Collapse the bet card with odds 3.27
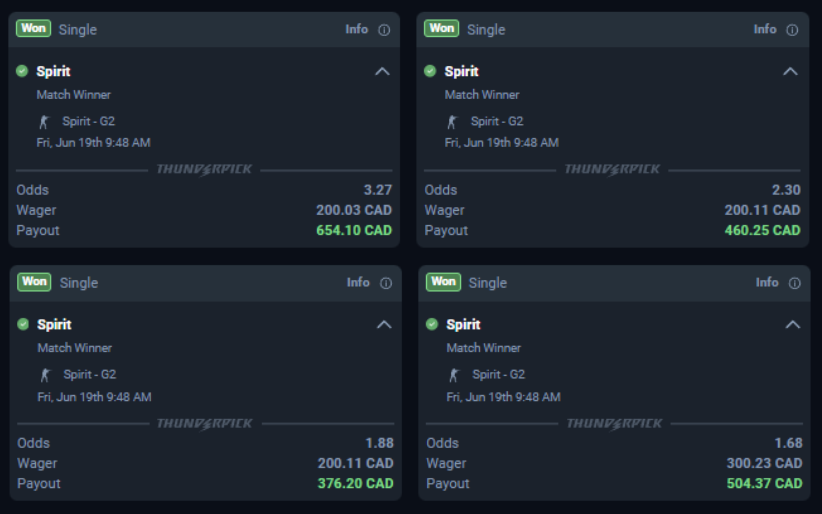Image resolution: width=822 pixels, height=514 pixels. [382, 71]
